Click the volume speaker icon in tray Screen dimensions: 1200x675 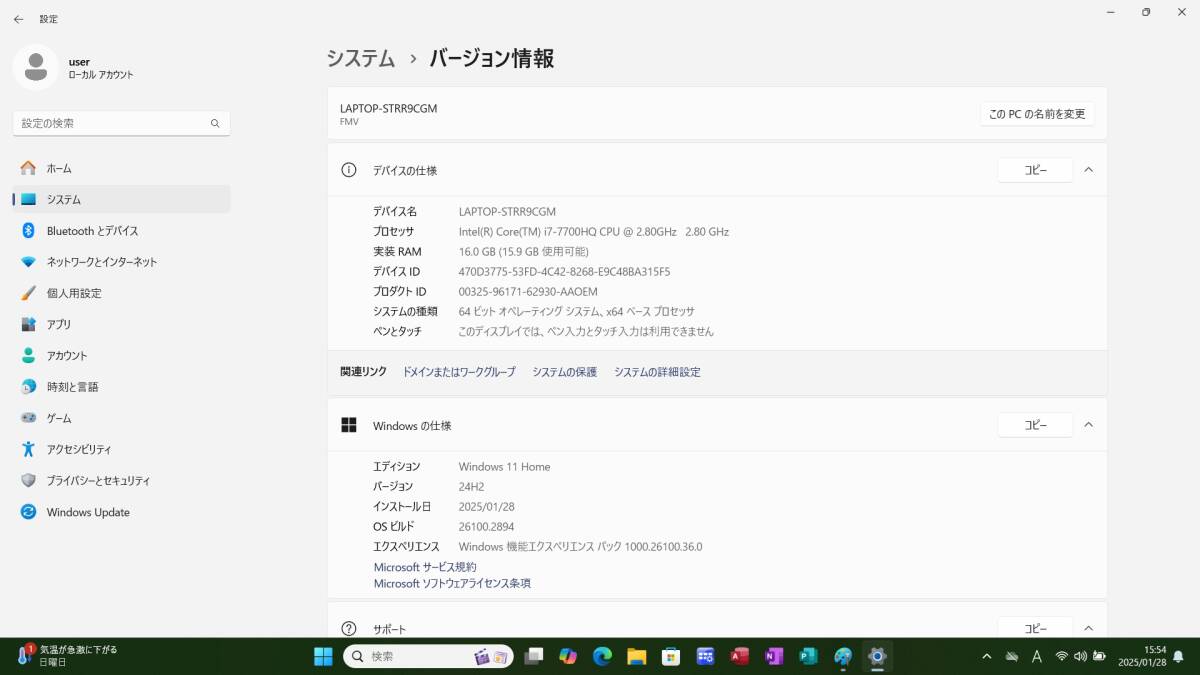point(1081,656)
